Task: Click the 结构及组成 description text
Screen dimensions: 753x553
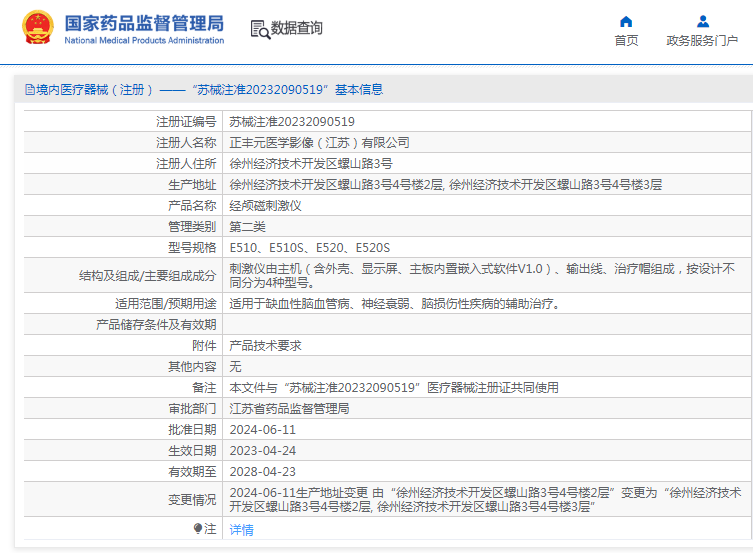Action: 482,276
